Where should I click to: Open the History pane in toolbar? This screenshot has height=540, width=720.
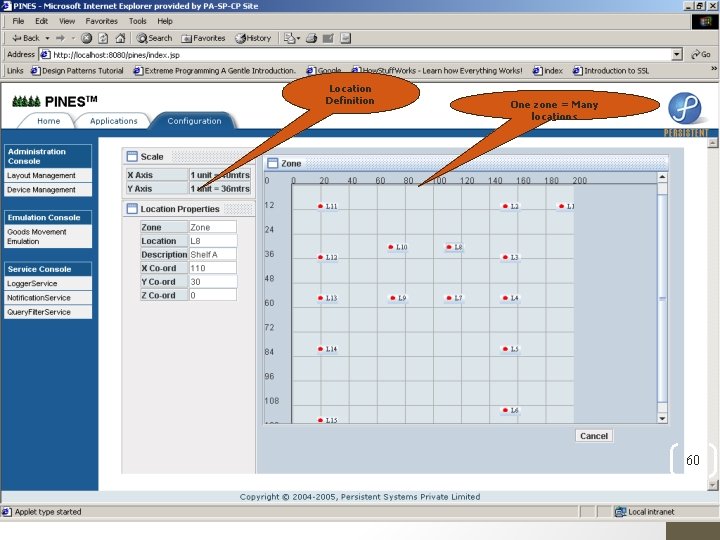pyautogui.click(x=253, y=38)
